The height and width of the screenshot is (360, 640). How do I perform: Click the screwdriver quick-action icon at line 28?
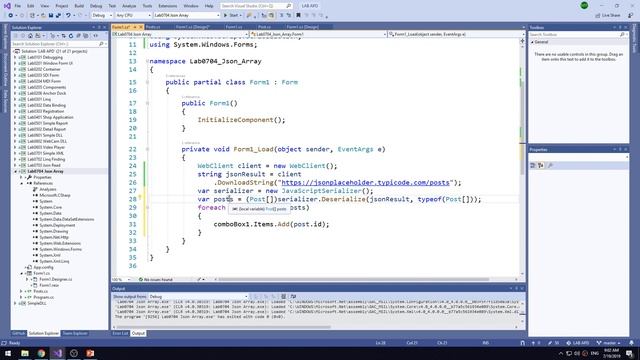140,198
